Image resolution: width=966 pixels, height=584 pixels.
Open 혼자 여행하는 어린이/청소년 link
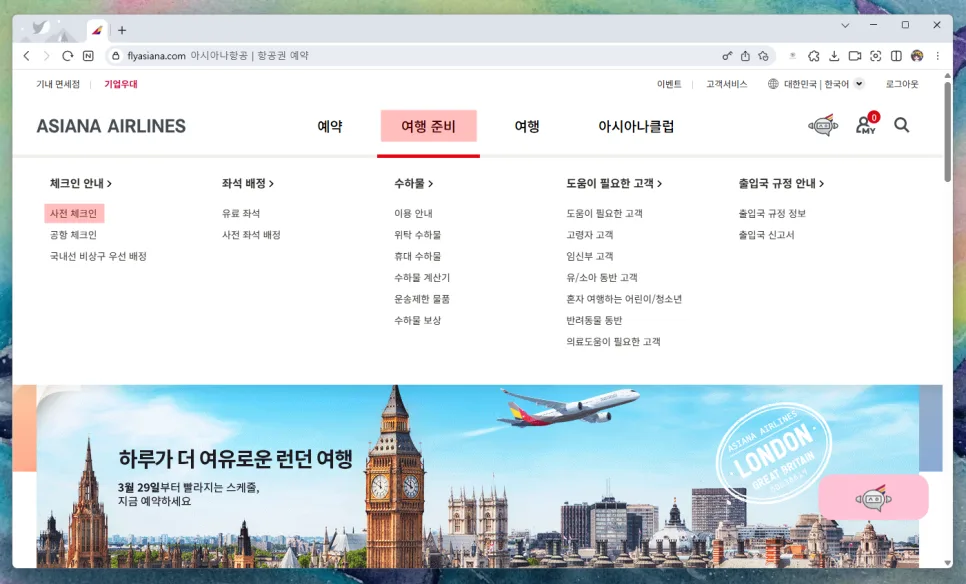pos(624,299)
